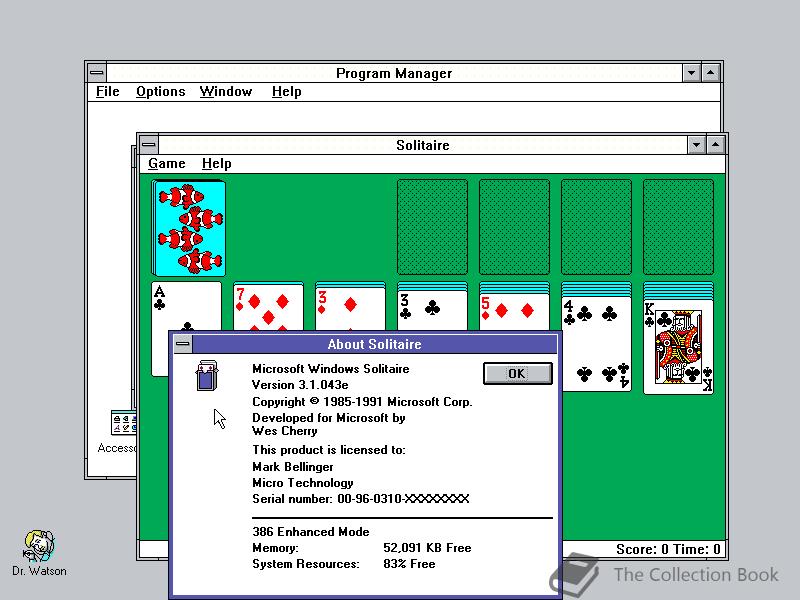Click the "52,091 KB Free" memory value
Viewport: 800px width, 600px height.
click(427, 548)
